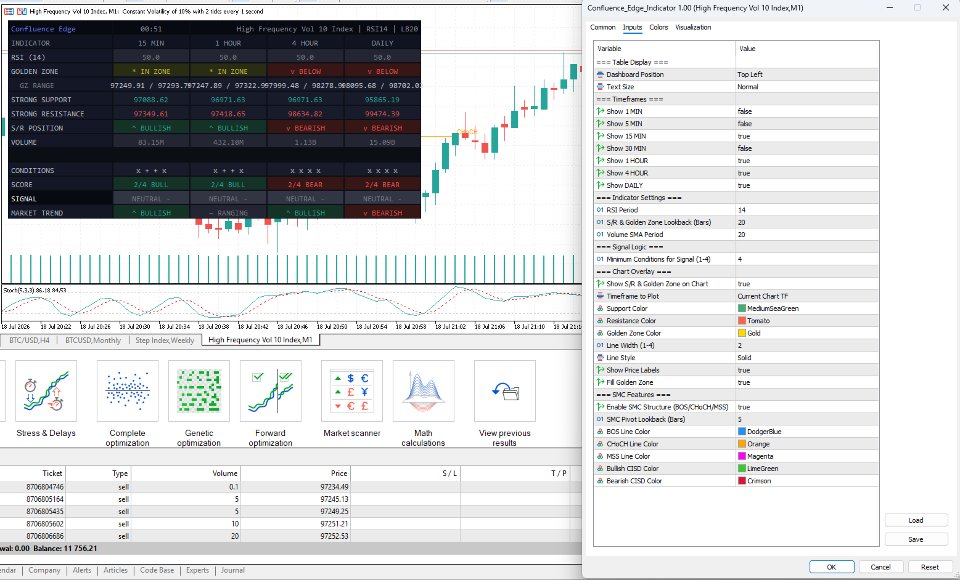960x580 pixels.
Task: Choose the Forward optimization icon
Action: [x=271, y=391]
